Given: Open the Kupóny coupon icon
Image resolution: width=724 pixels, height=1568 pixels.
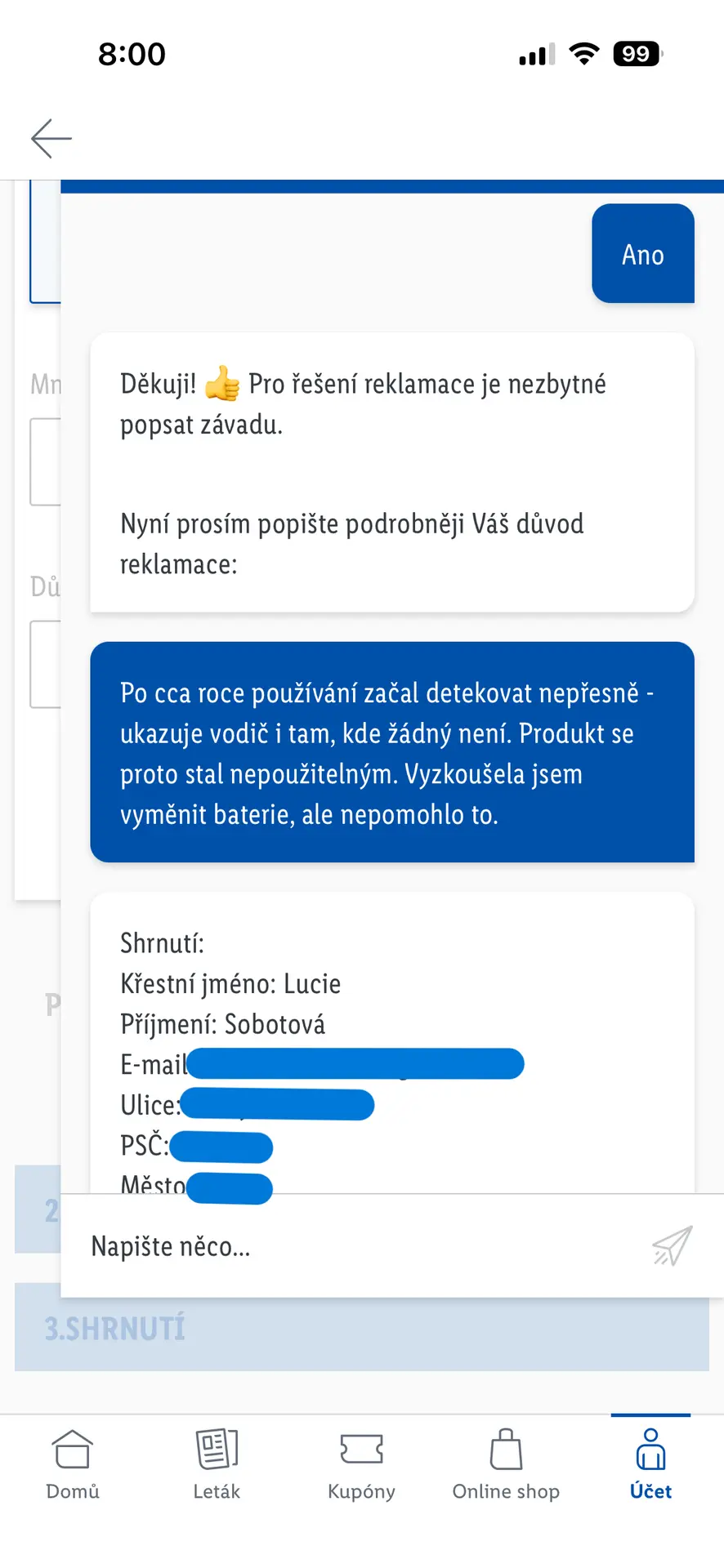Looking at the screenshot, I should tap(361, 1449).
